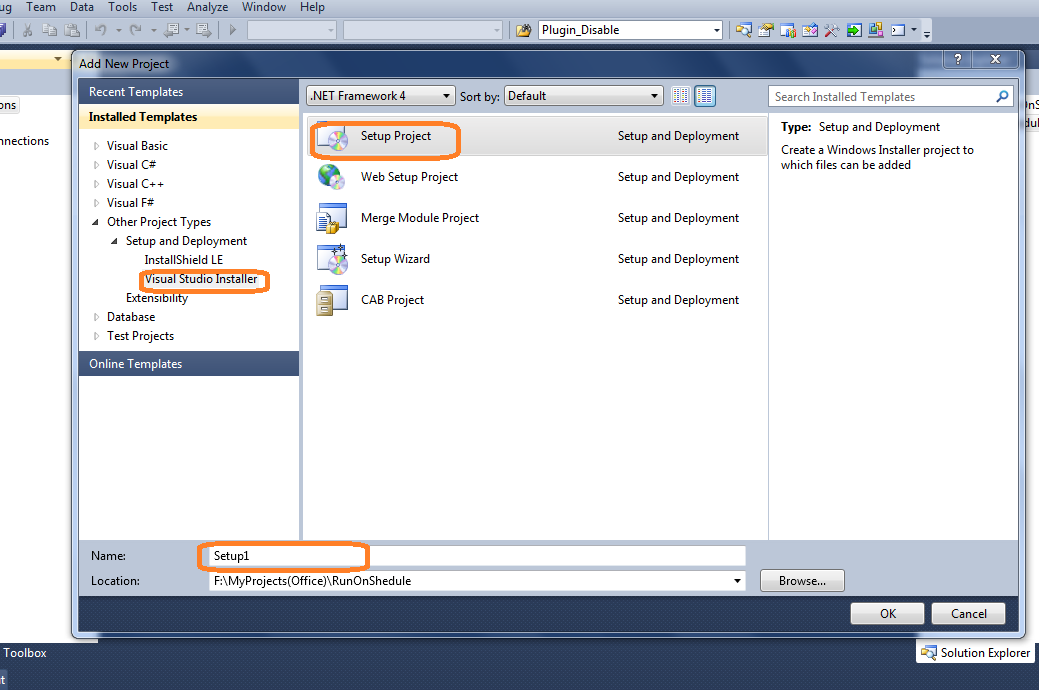Show the Recent Templates section
Screen dimensions: 1039x690
pyautogui.click(x=189, y=92)
